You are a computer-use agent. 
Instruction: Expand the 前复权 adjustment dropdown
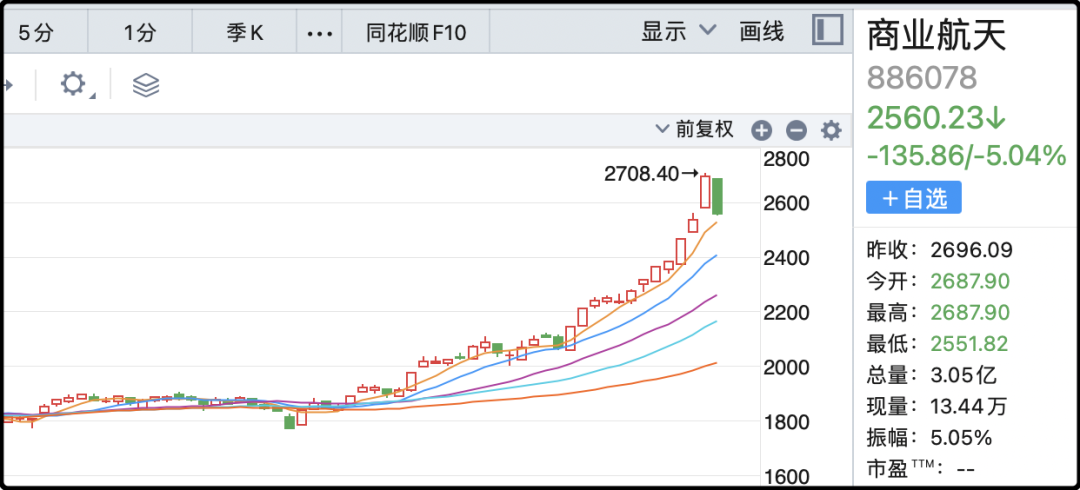(695, 129)
